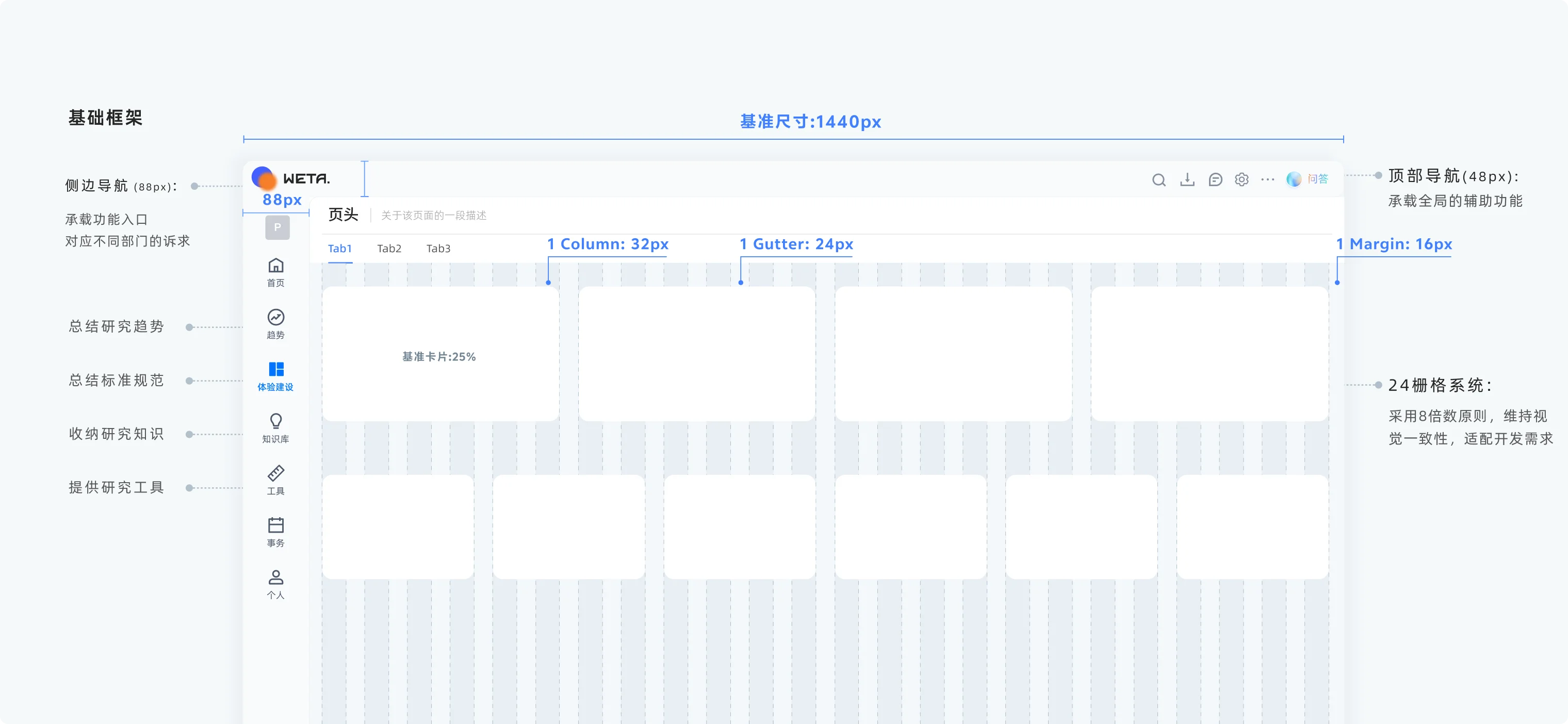Click the 问答 user avatar link
The height and width of the screenshot is (724, 1568).
pyautogui.click(x=1308, y=179)
